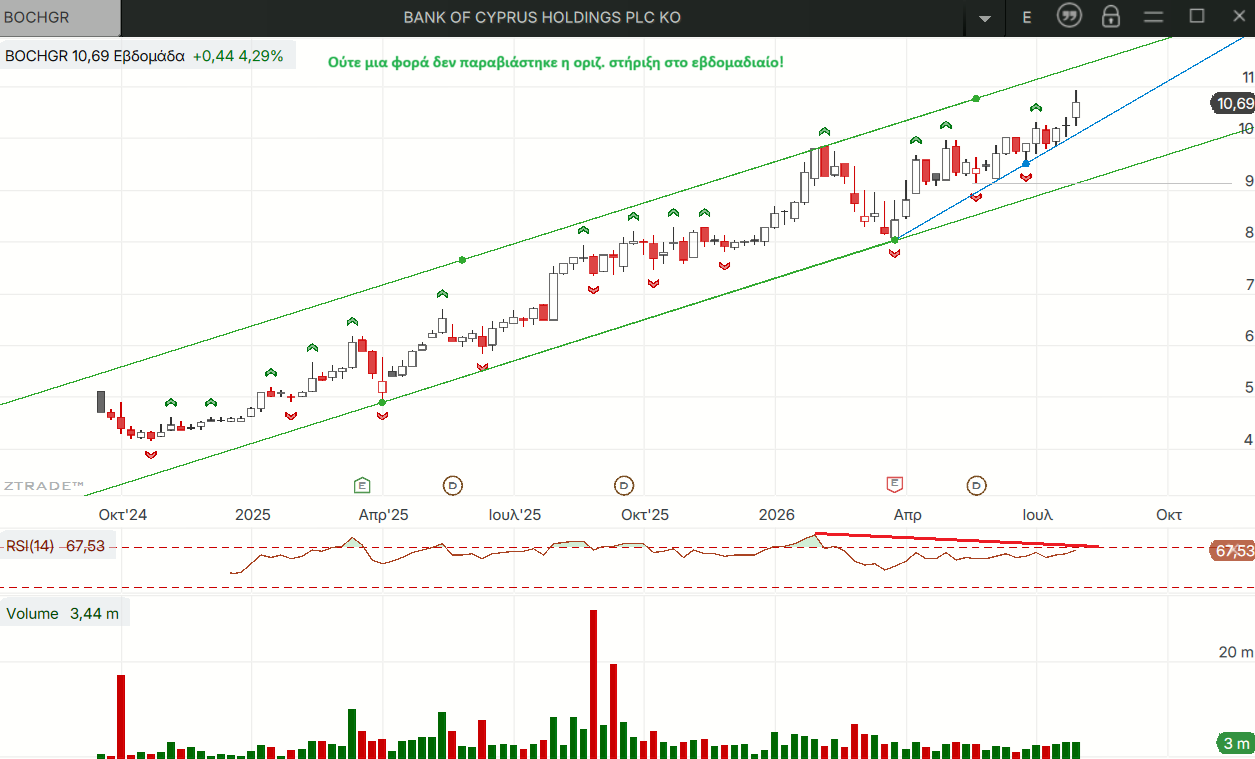This screenshot has width=1255, height=759.
Task: Select the blue trendline anchor triangle
Action: [1025, 163]
